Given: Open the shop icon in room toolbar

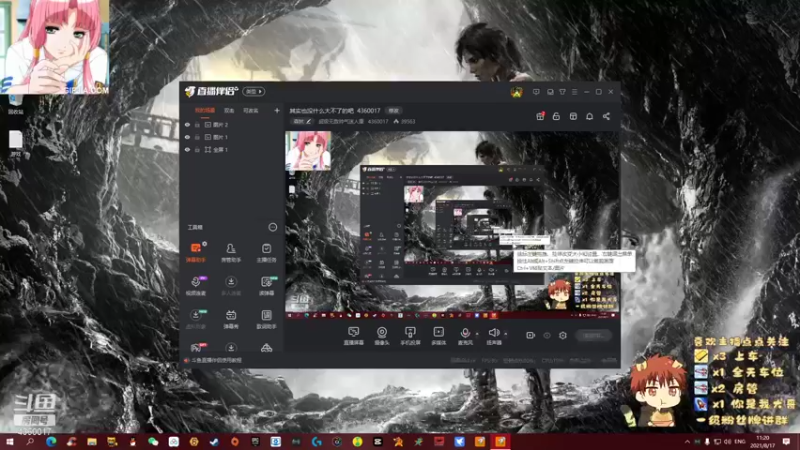Looking at the screenshot, I should [573, 116].
